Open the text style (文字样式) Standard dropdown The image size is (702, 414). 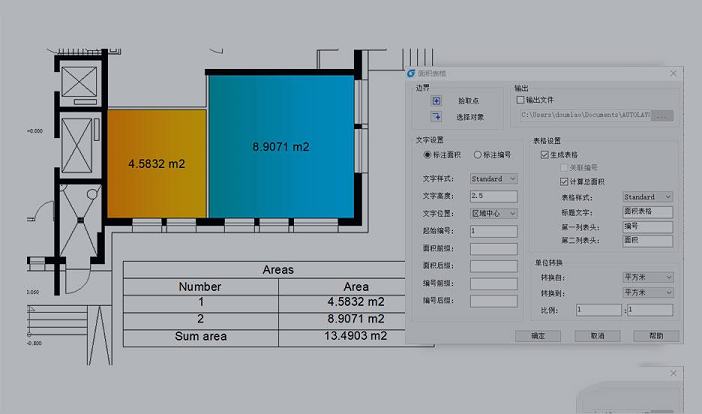coord(493,179)
